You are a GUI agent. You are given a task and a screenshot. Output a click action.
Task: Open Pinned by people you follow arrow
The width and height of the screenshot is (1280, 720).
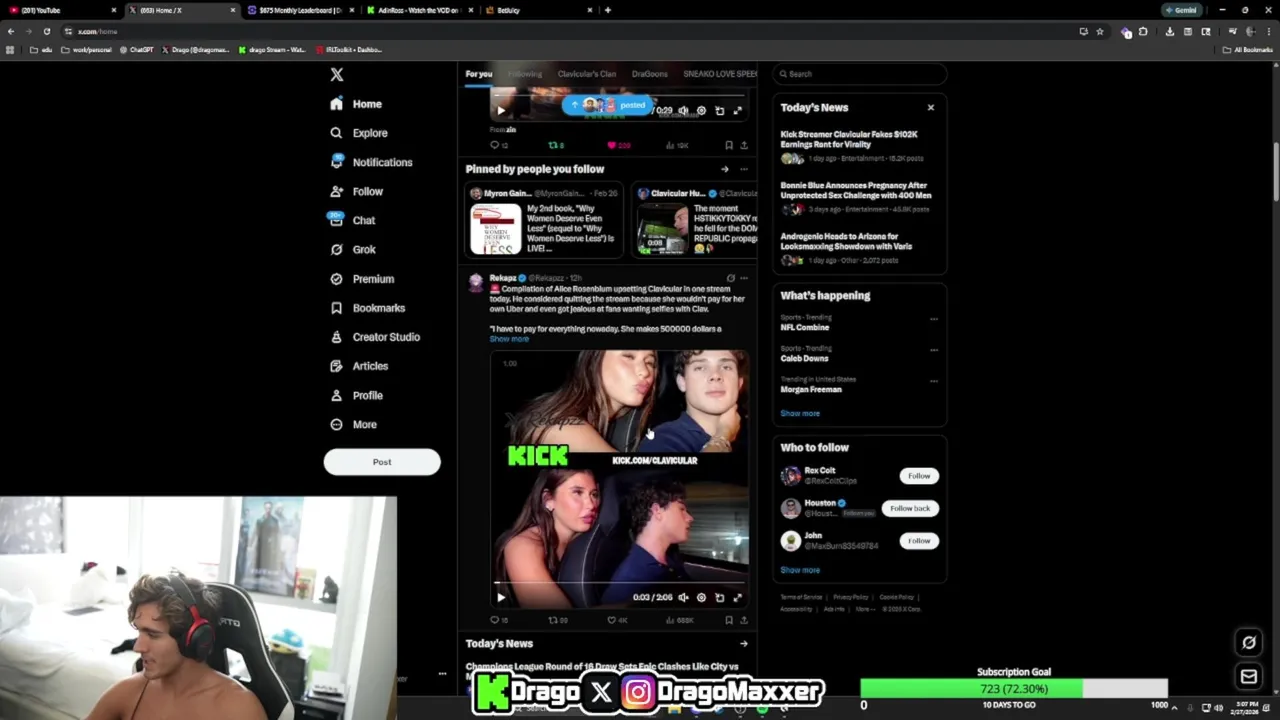pyautogui.click(x=725, y=169)
